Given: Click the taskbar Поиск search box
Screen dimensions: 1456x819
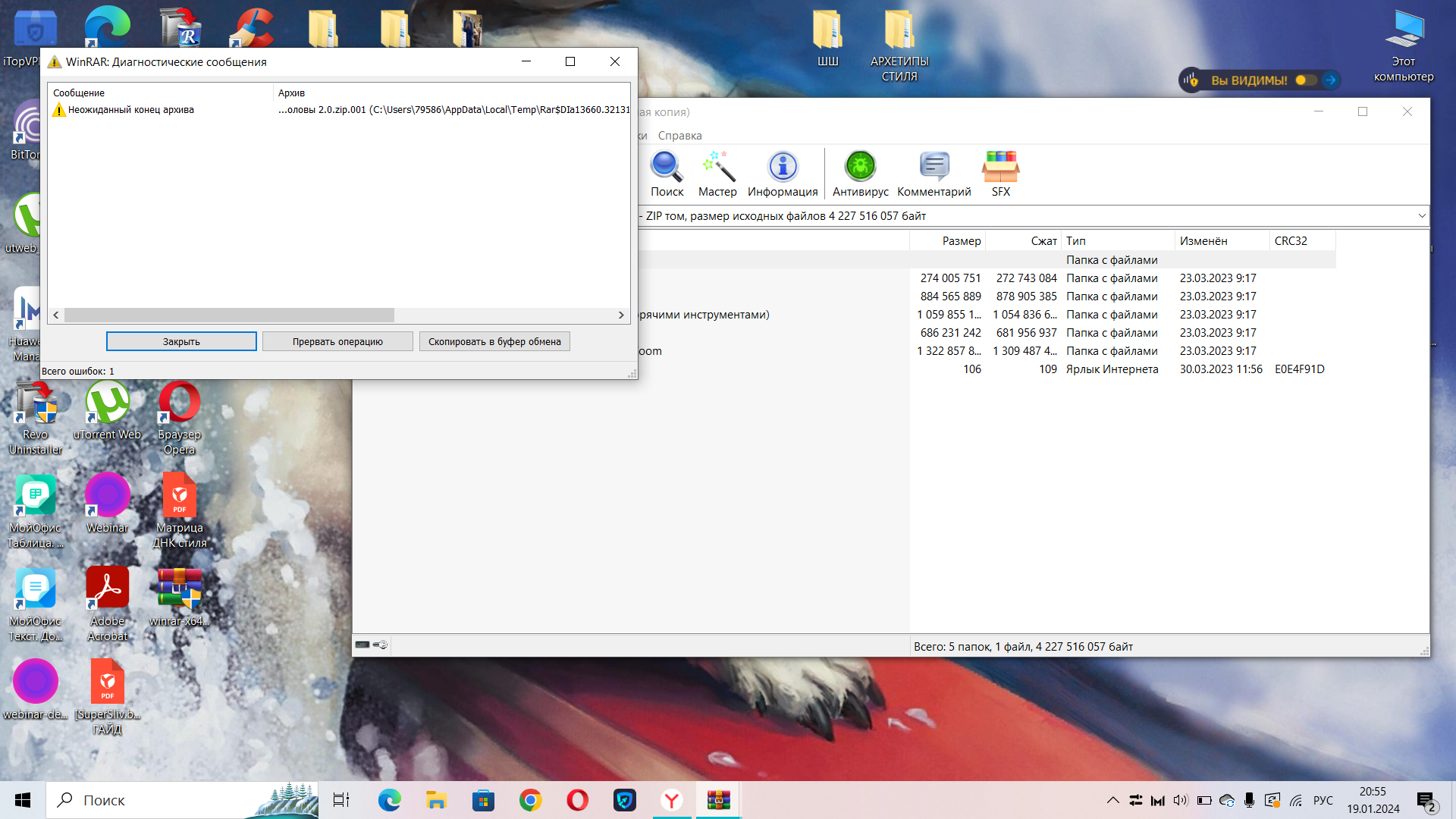Looking at the screenshot, I should 182,800.
